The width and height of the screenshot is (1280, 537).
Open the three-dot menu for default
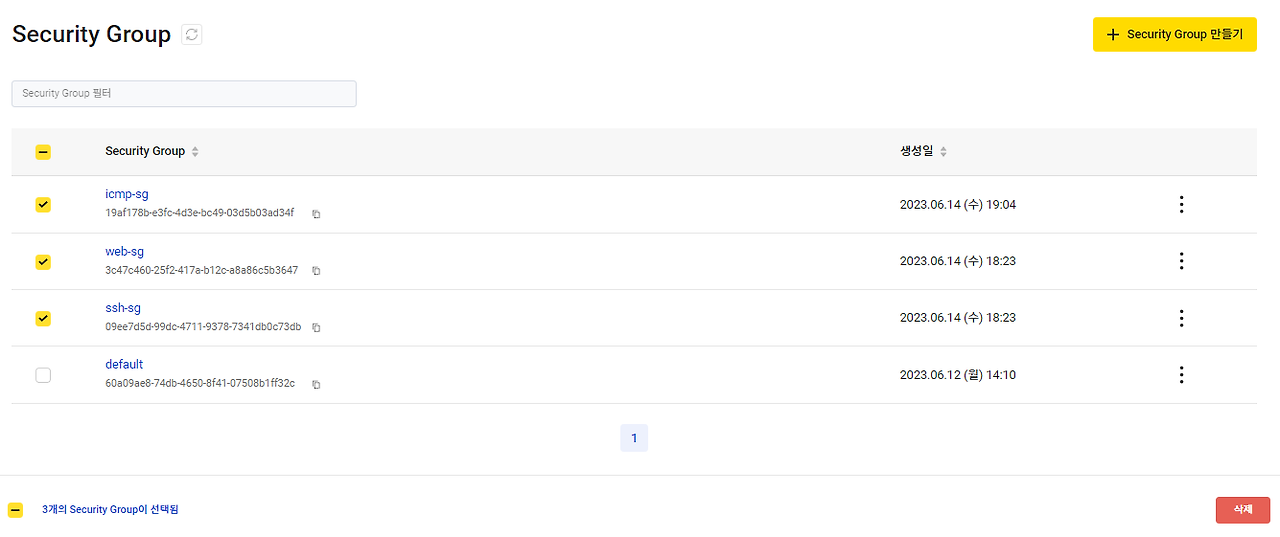(1181, 375)
